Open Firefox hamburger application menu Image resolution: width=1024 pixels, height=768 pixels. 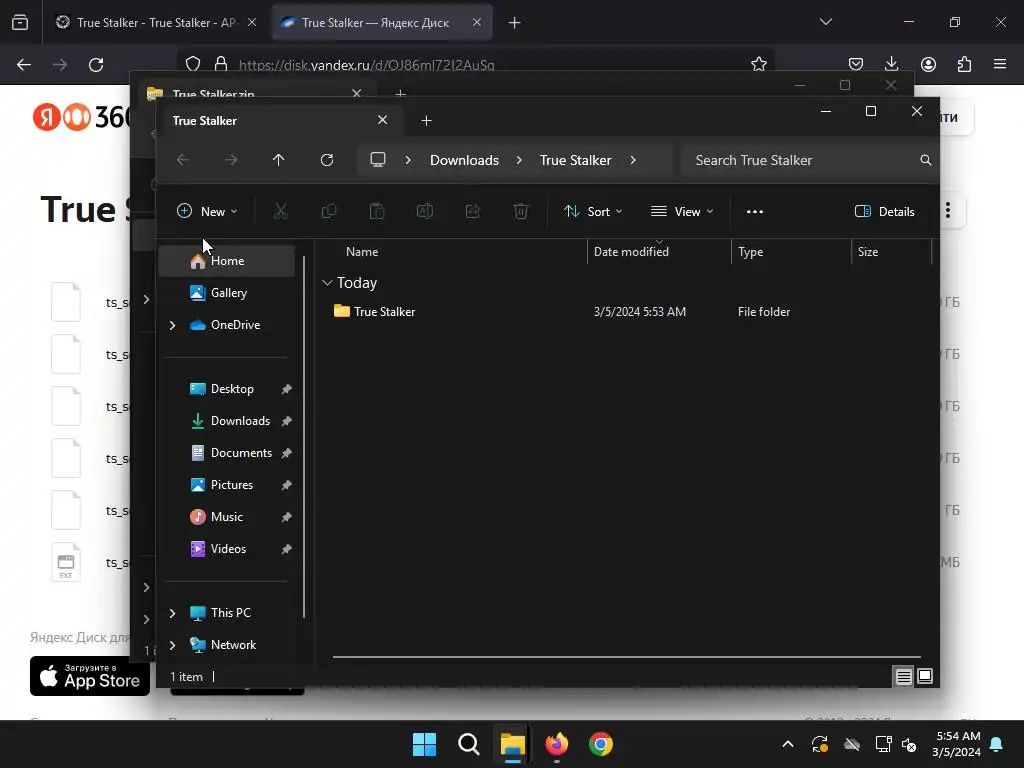[x=1000, y=64]
